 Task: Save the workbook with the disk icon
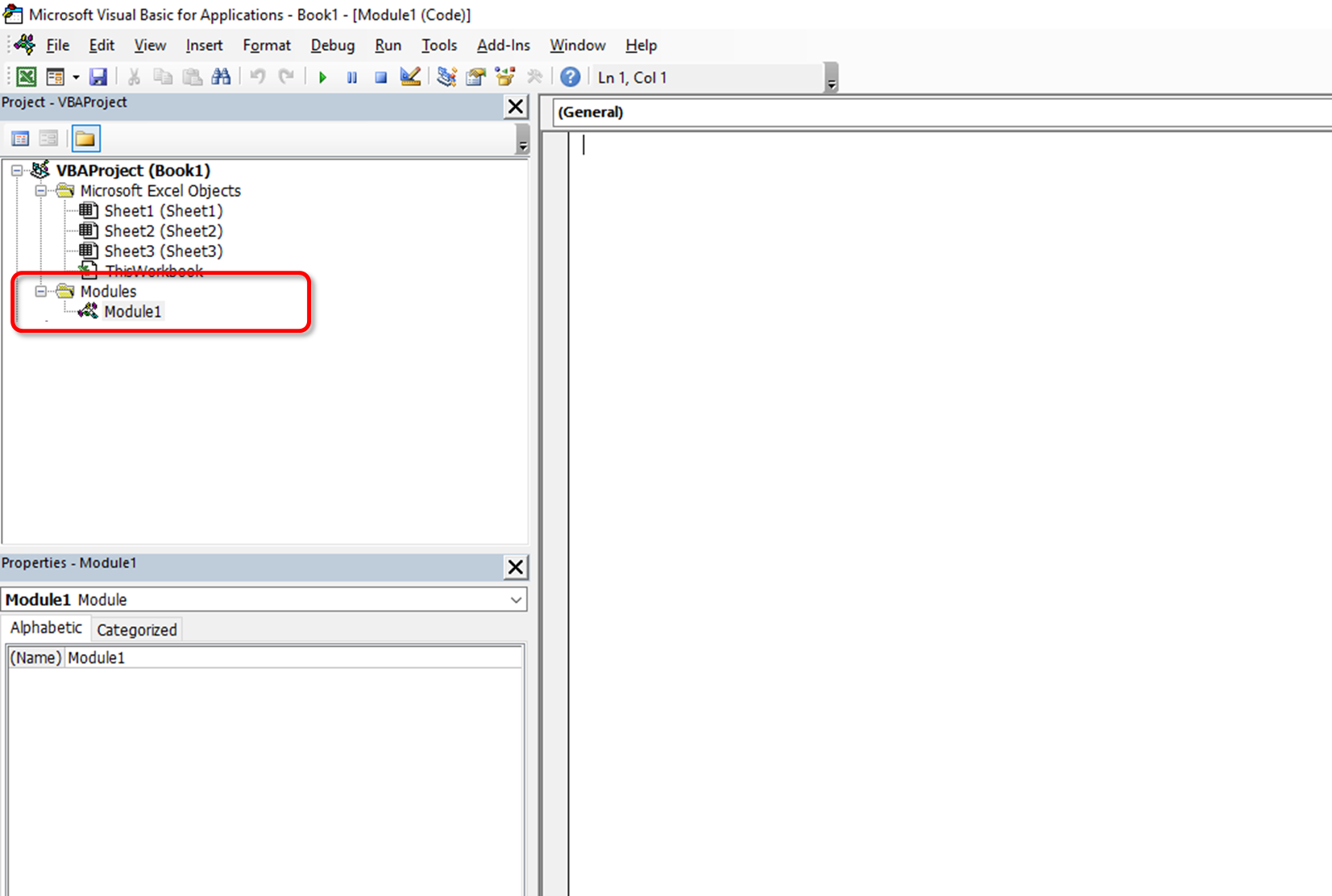click(98, 77)
